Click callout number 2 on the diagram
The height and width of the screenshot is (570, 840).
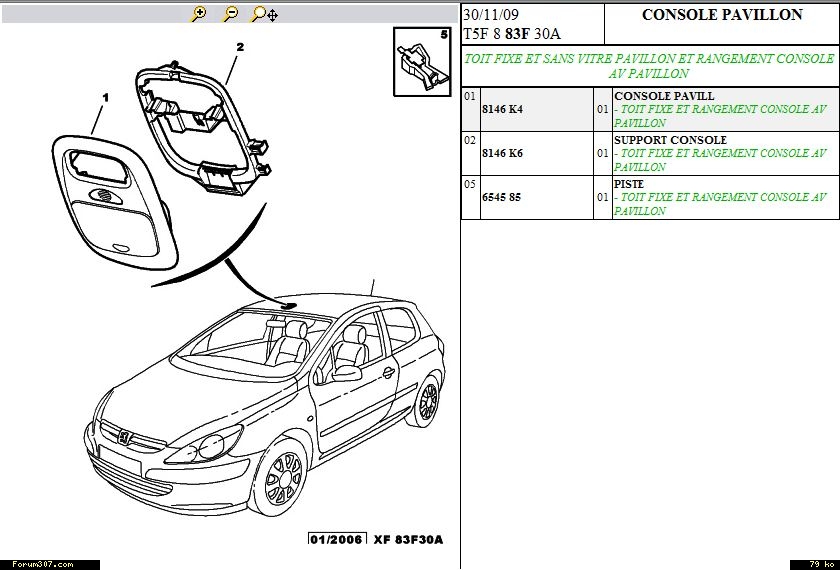point(240,47)
